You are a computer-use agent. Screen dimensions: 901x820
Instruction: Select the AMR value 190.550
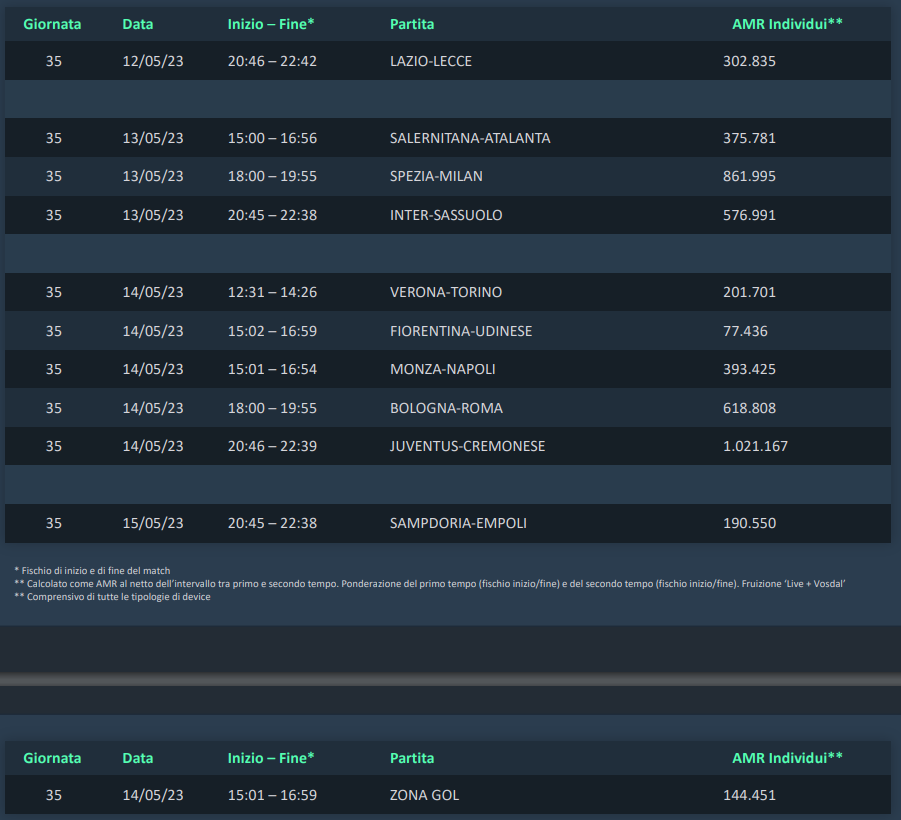point(749,523)
